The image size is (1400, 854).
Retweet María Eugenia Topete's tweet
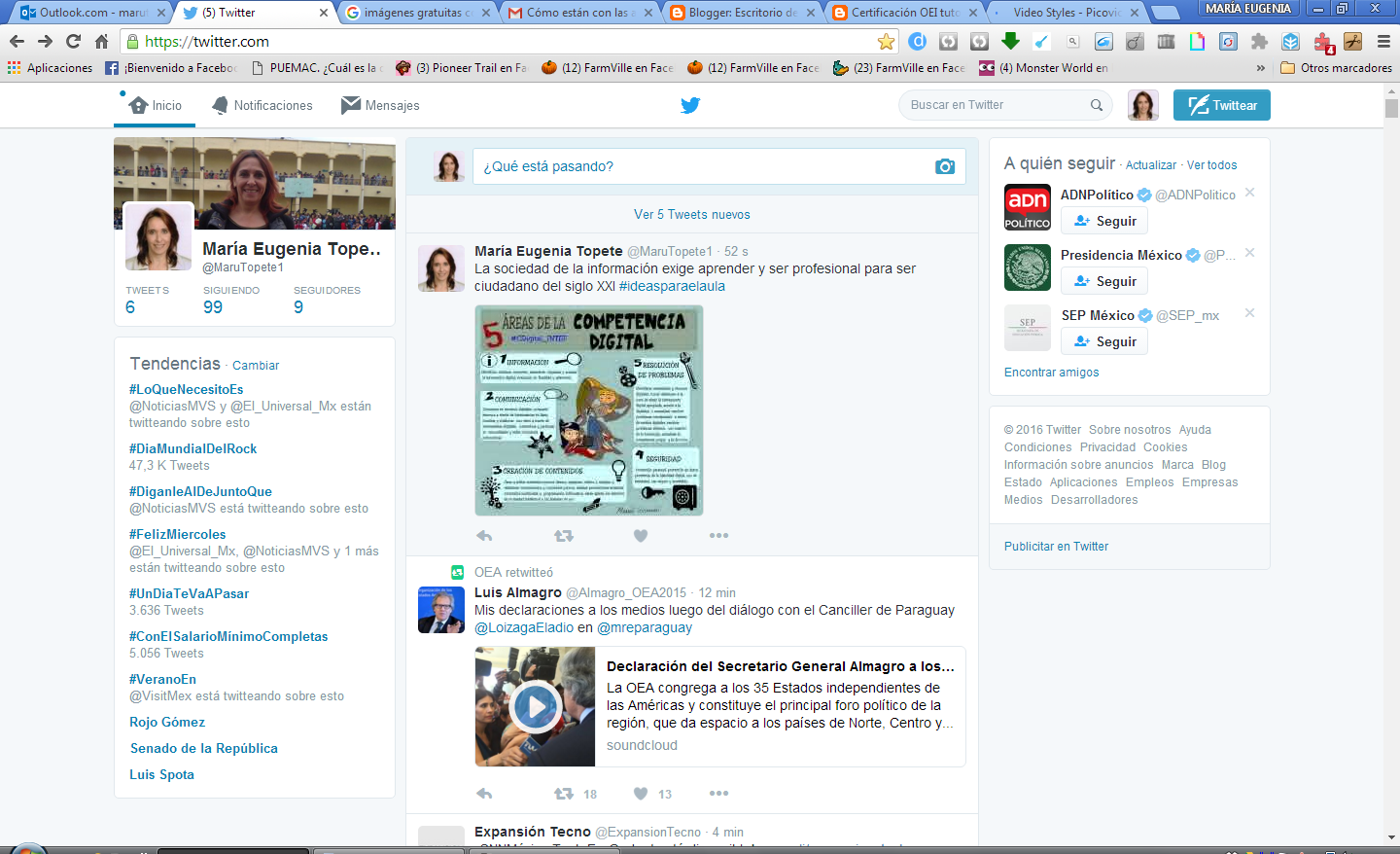coord(563,535)
